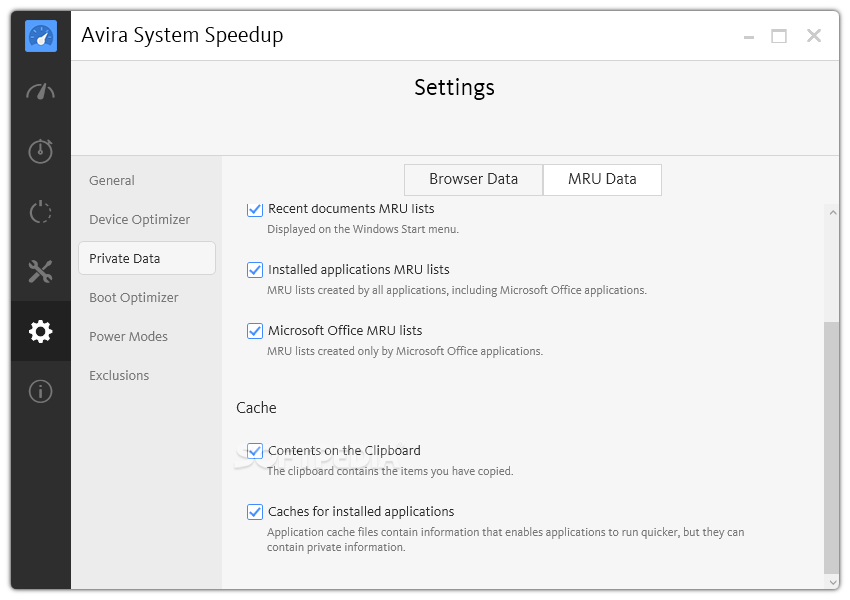Open the General settings section

112,180
